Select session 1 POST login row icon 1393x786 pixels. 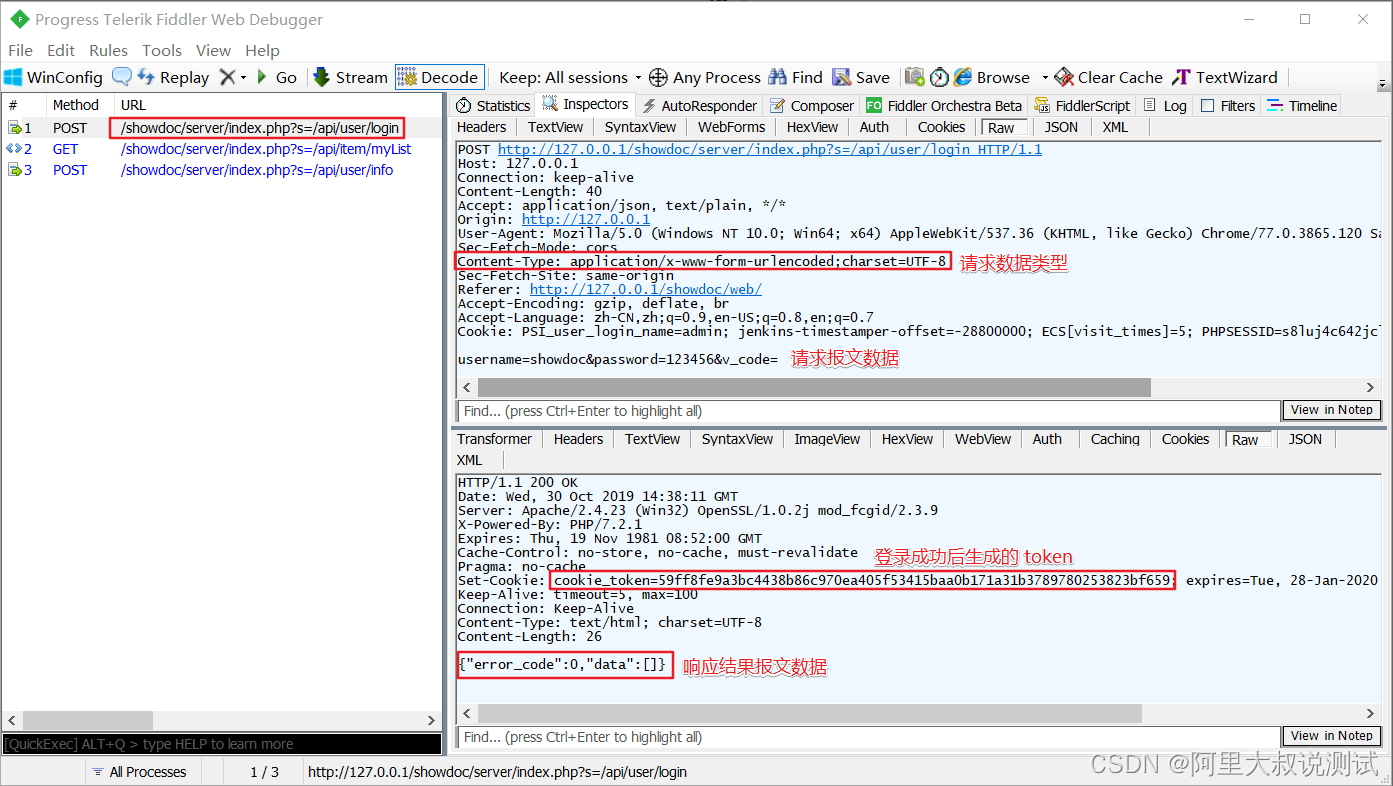[x=15, y=128]
